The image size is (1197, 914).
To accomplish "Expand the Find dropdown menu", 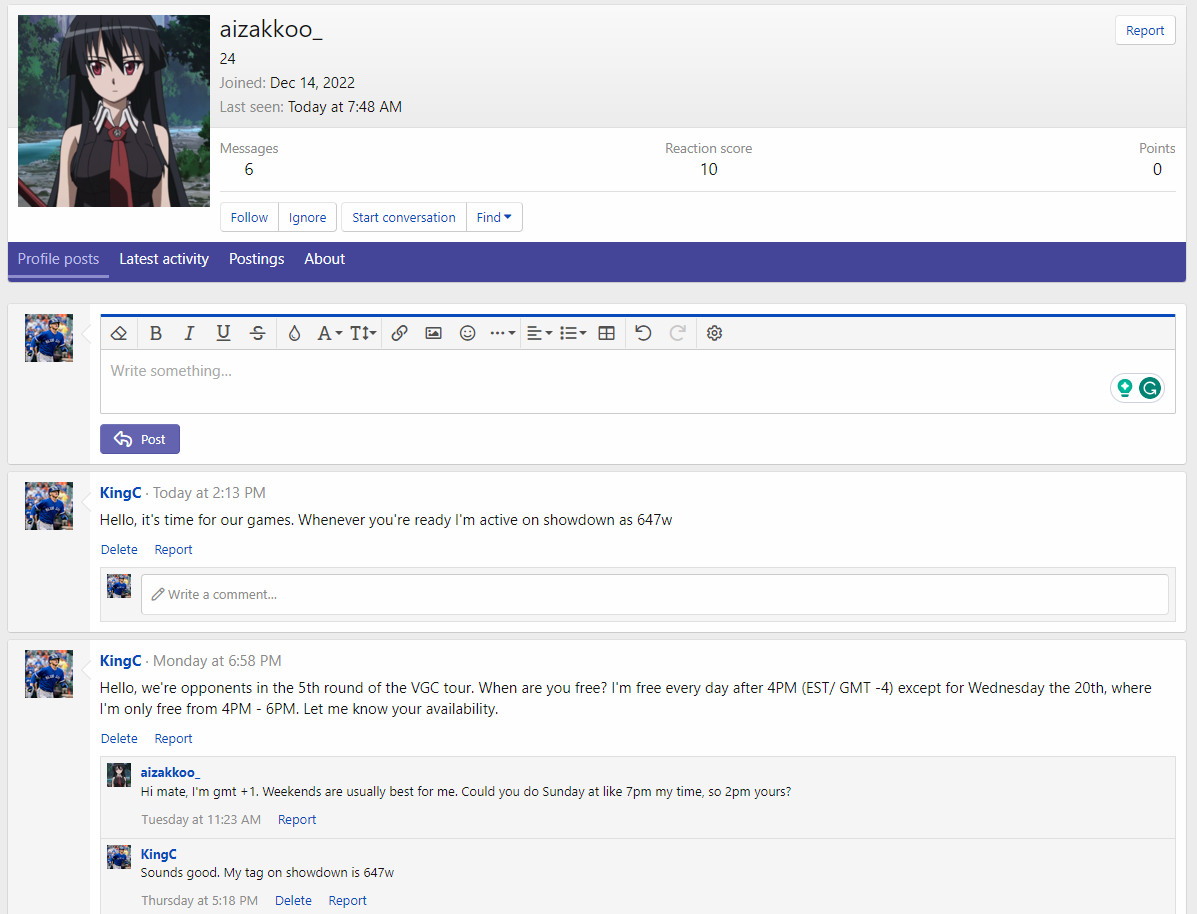I will (494, 217).
